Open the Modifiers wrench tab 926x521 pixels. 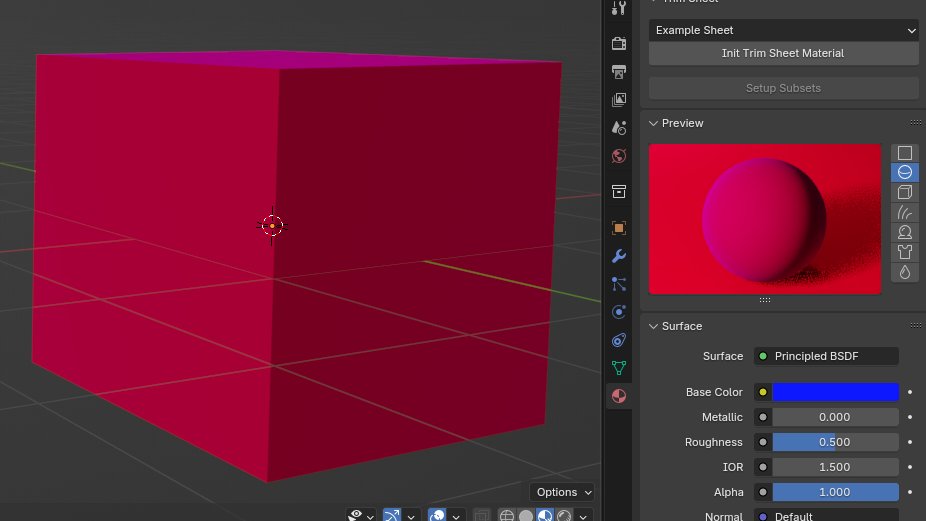618,256
